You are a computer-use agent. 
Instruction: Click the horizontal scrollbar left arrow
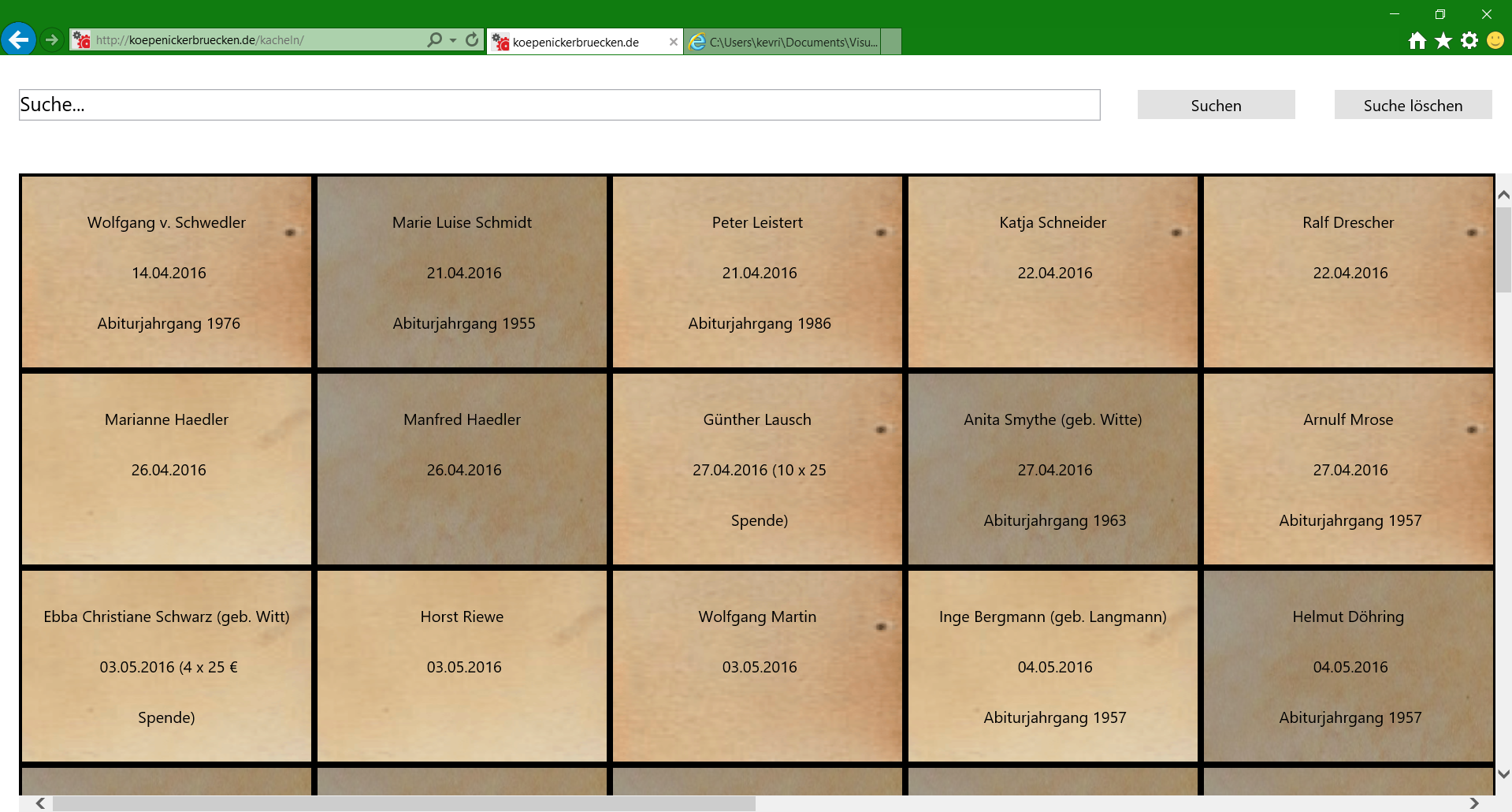[x=39, y=803]
